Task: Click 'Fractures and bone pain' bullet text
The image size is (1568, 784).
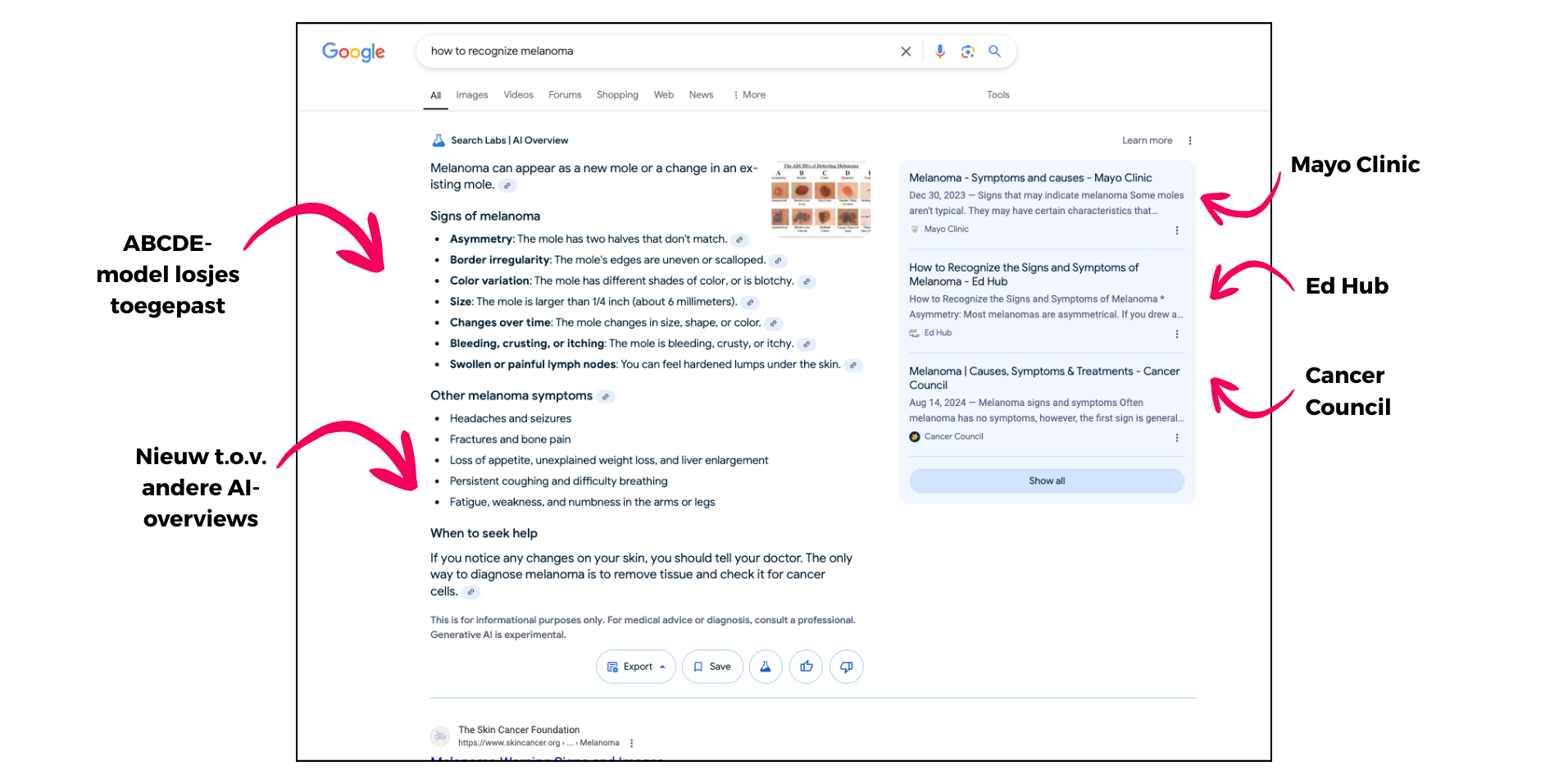Action: point(510,440)
